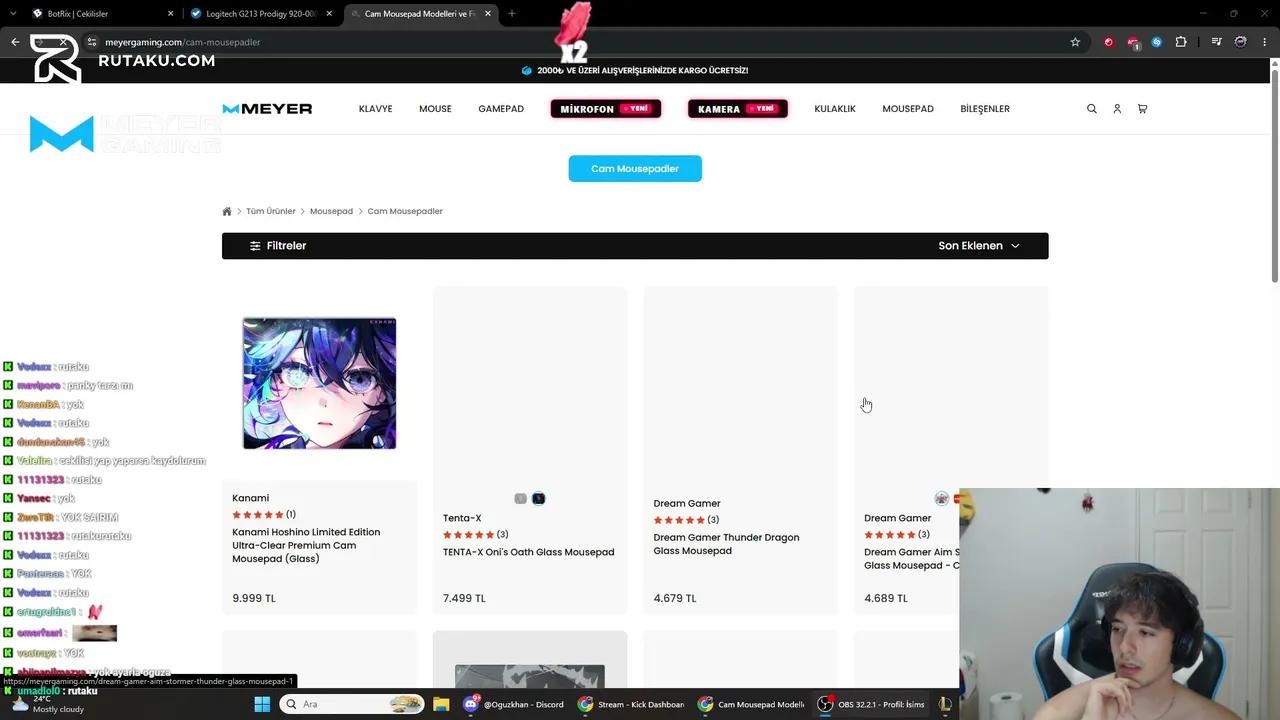Click the 4.679 TL price
The width and height of the screenshot is (1280, 720).
[675, 598]
